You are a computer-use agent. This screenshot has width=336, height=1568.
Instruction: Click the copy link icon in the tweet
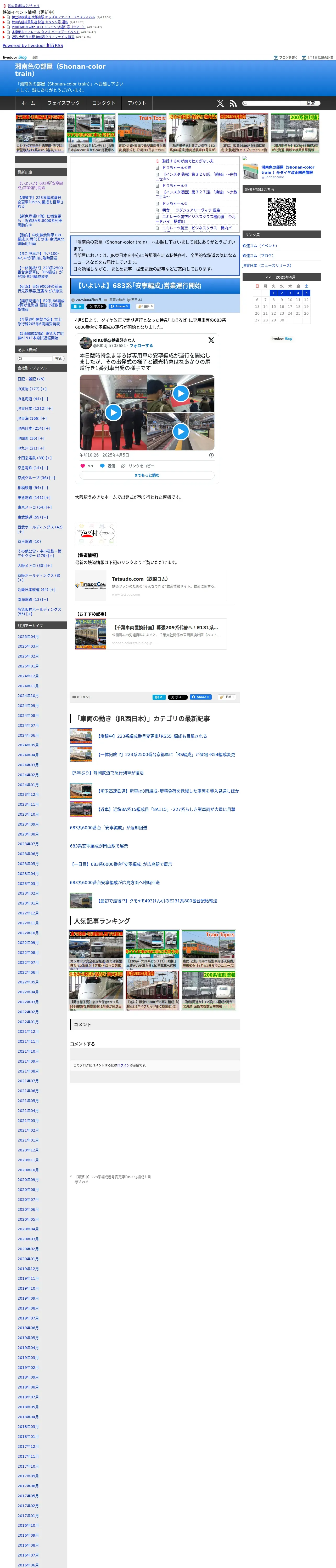123,466
